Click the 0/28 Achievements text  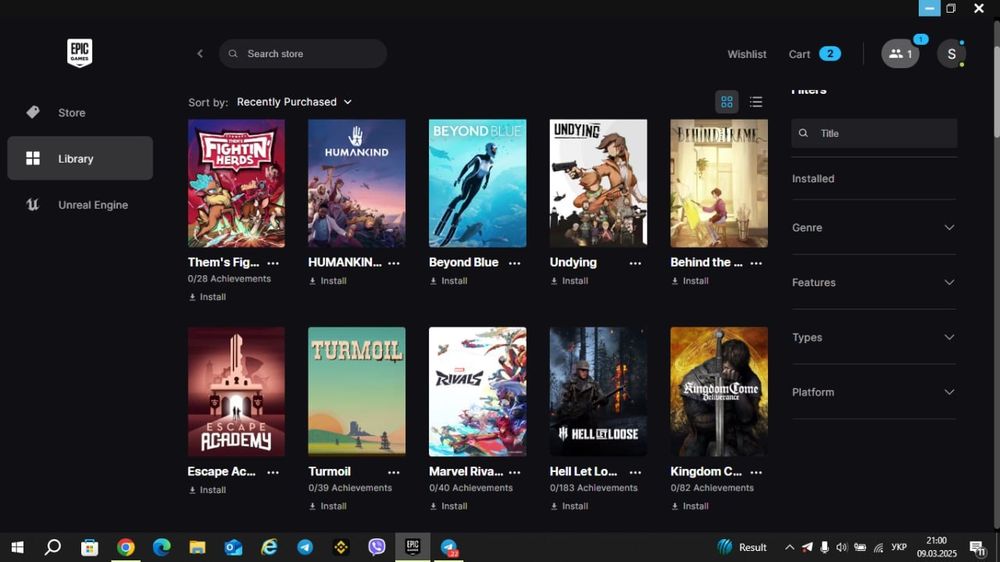[x=229, y=279]
